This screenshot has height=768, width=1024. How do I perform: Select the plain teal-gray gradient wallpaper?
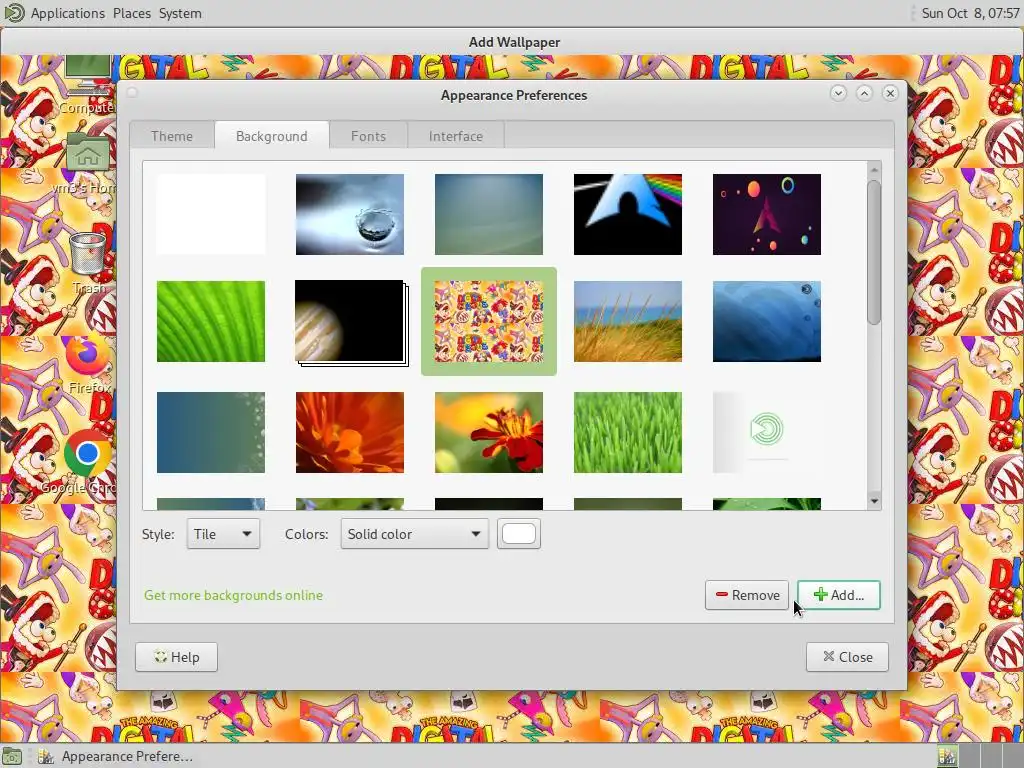488,214
